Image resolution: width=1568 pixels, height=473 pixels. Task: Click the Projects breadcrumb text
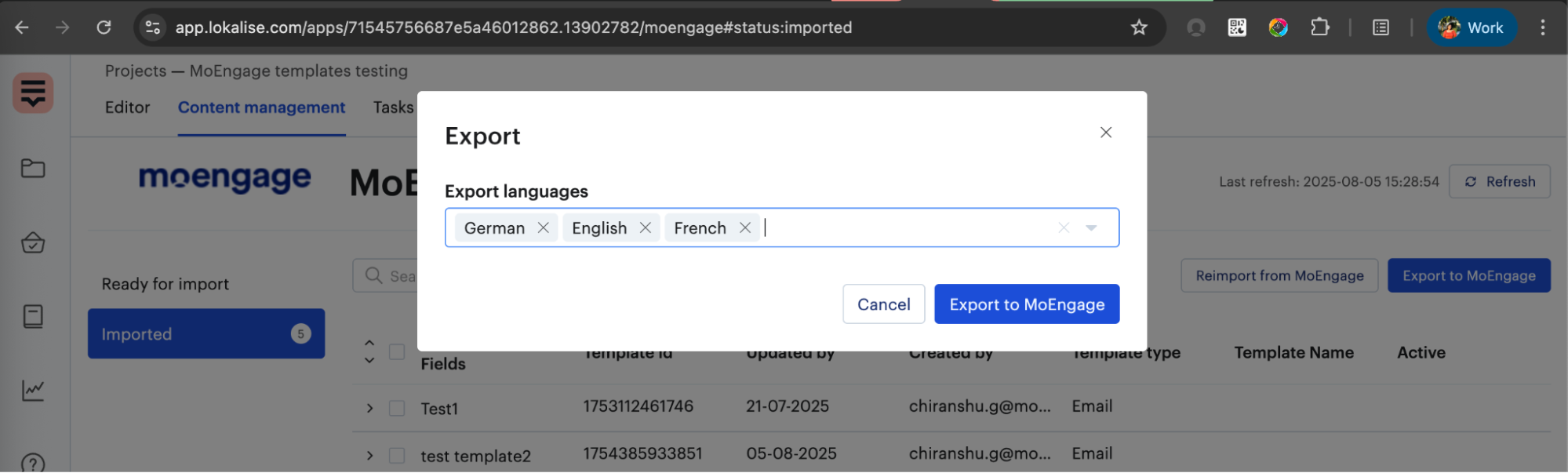pyautogui.click(x=136, y=71)
